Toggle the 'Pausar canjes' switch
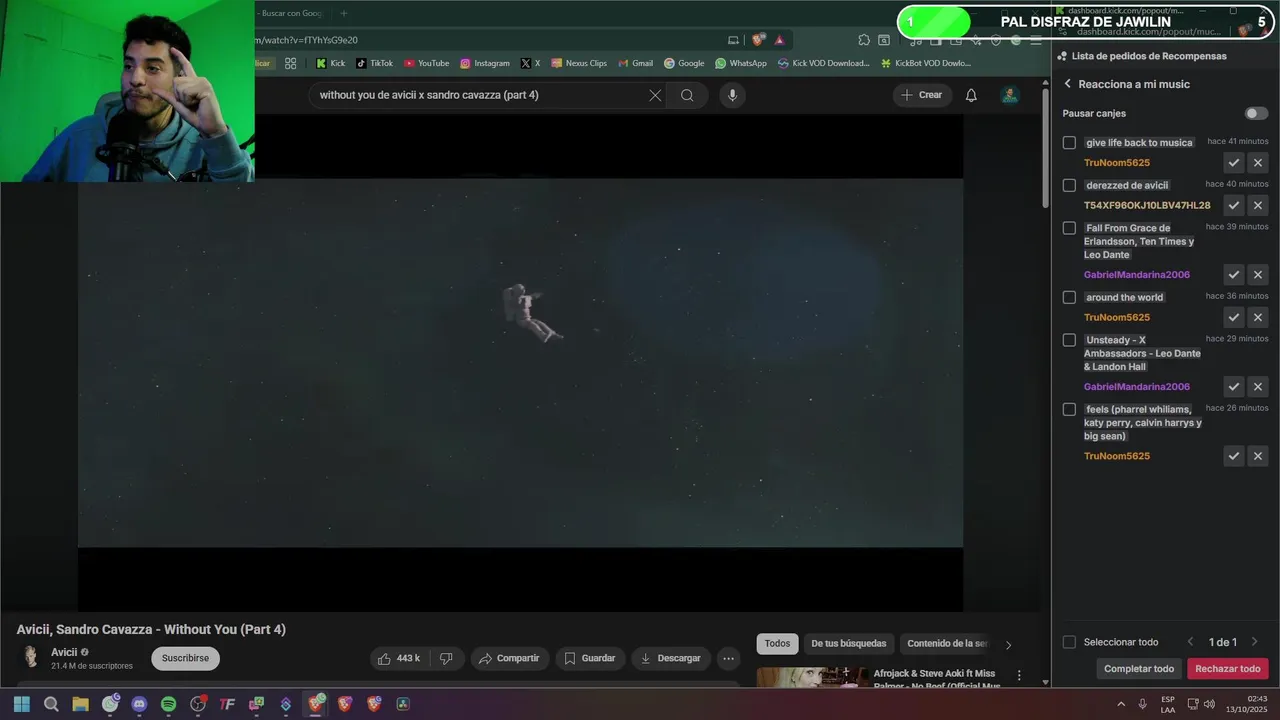The height and width of the screenshot is (720, 1280). (x=1256, y=113)
